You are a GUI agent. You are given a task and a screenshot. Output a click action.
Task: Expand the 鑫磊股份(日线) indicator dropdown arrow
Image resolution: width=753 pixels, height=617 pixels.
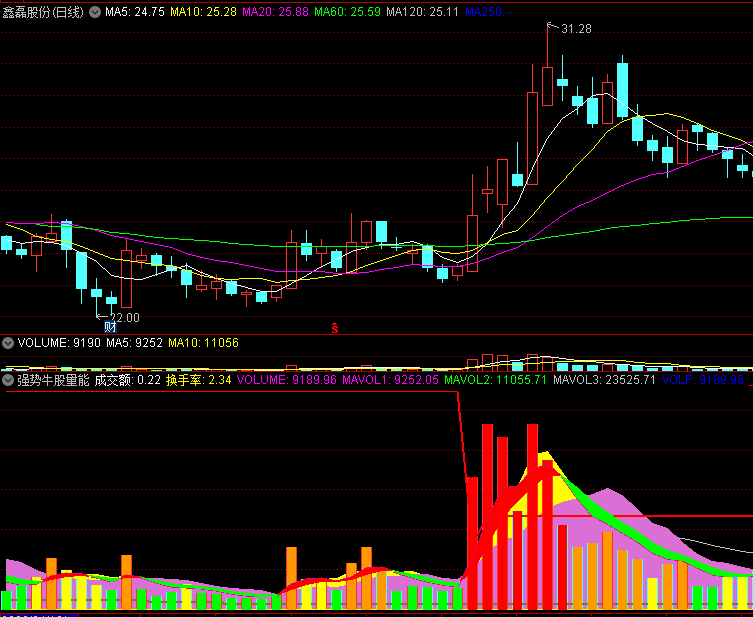pos(95,12)
